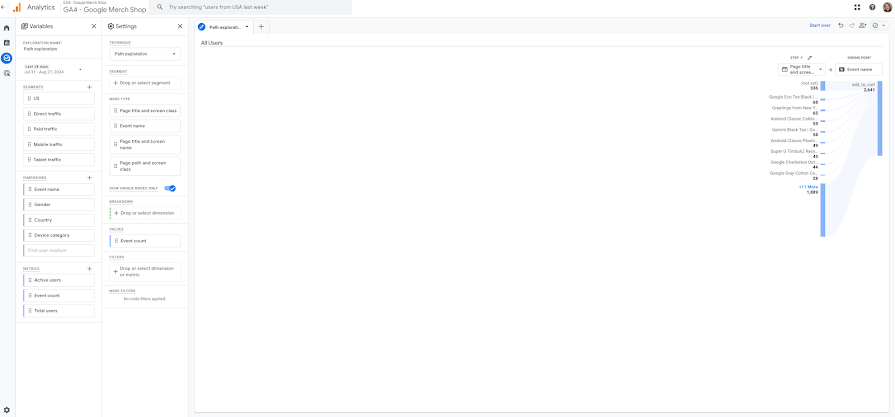Open the Advertising icon in left navigation

pyautogui.click(x=6, y=73)
